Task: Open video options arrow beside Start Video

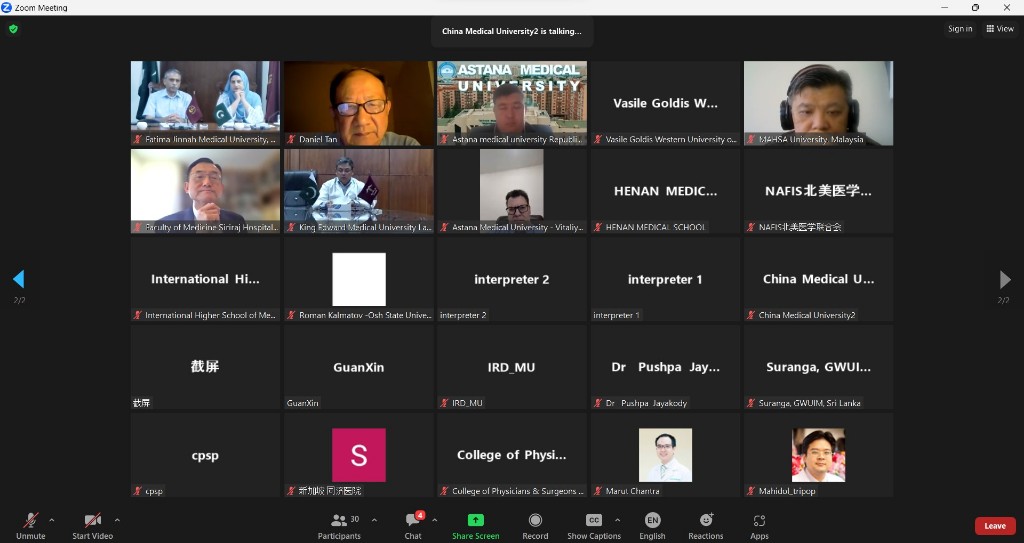Action: coord(117,520)
